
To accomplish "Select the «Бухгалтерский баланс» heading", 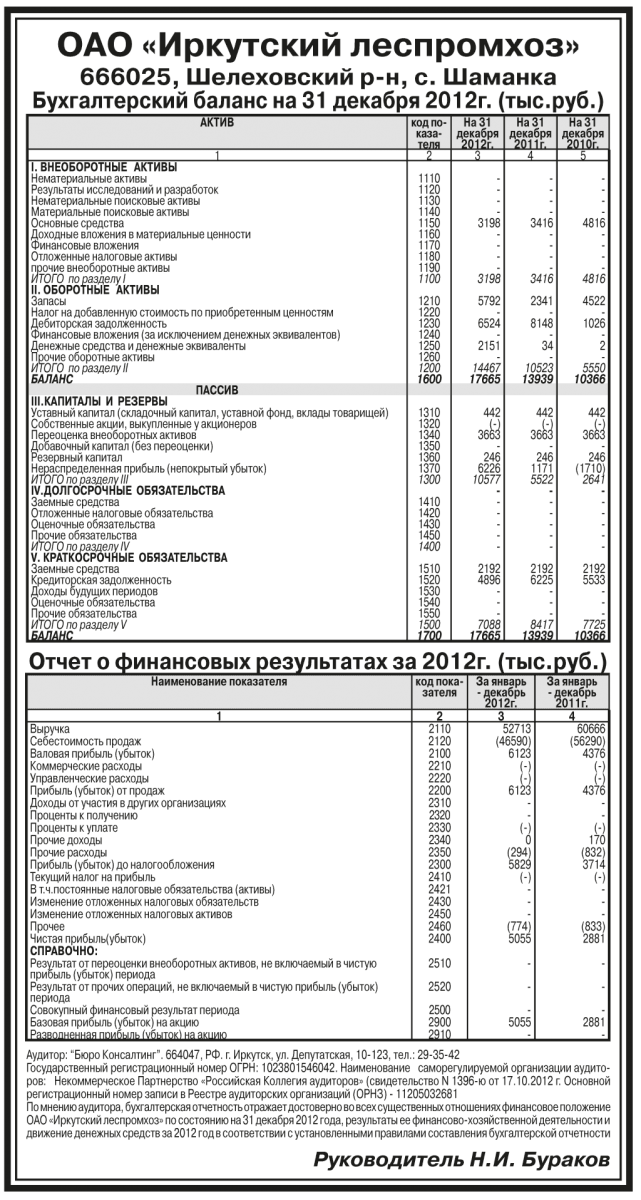I will click(x=318, y=101).
